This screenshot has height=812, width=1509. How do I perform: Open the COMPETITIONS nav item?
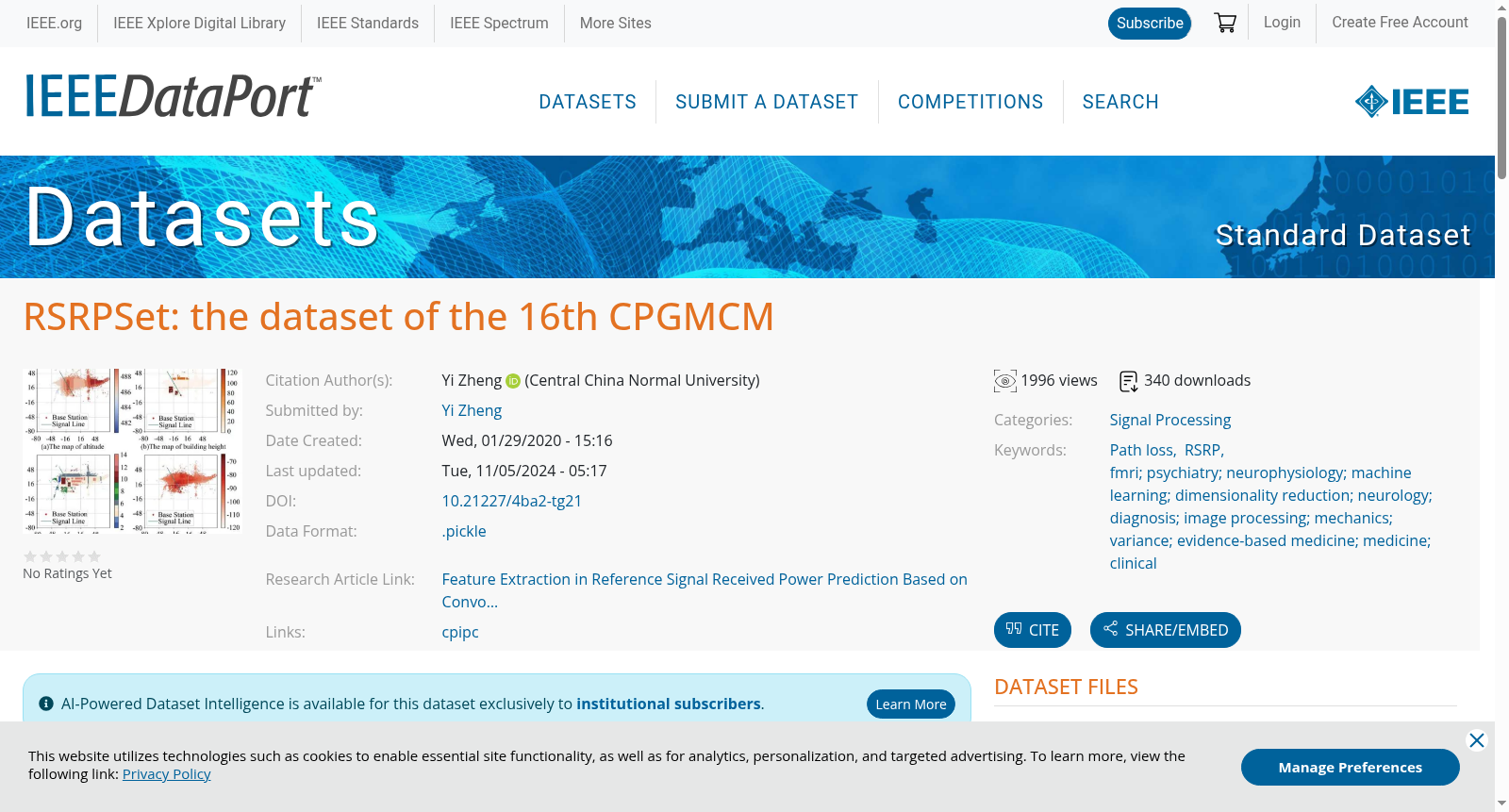(x=970, y=102)
